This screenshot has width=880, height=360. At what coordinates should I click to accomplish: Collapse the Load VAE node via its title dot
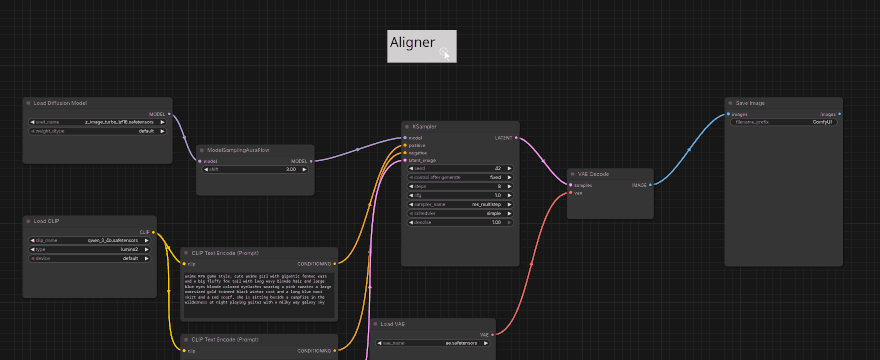[375, 324]
